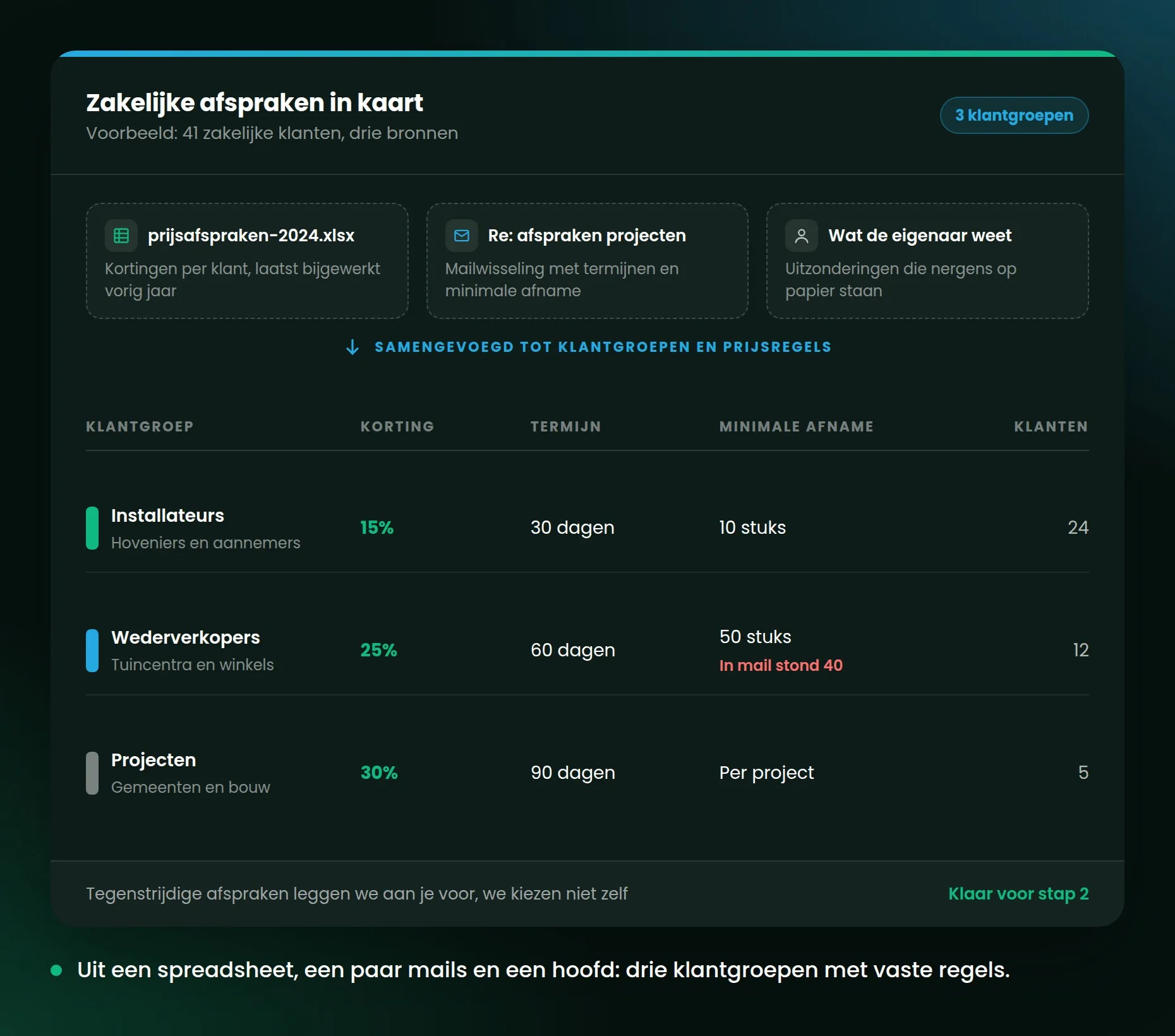Select the Re: afspraken projecten title
Screen dimensions: 1175x1036
[x=587, y=236]
